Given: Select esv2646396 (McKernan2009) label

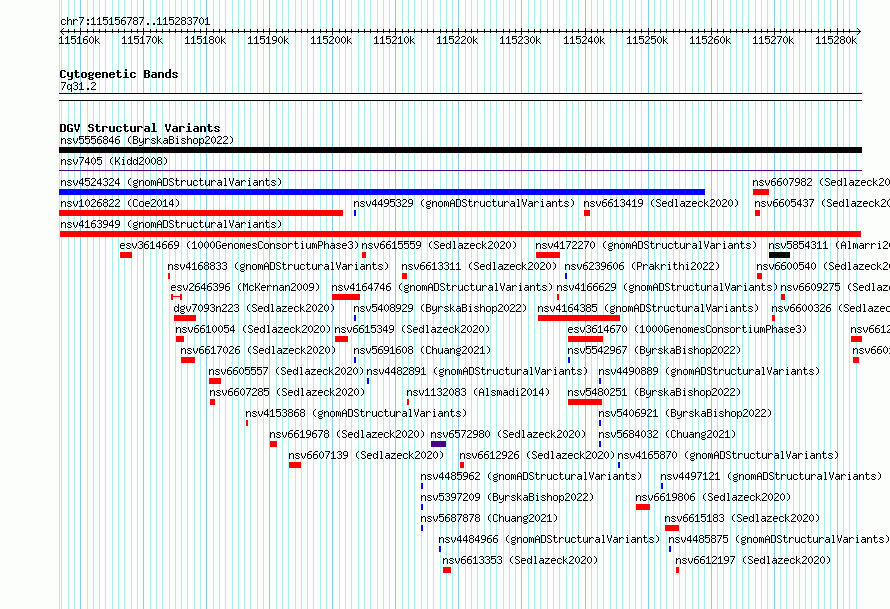Looking at the screenshot, I should tap(245, 287).
